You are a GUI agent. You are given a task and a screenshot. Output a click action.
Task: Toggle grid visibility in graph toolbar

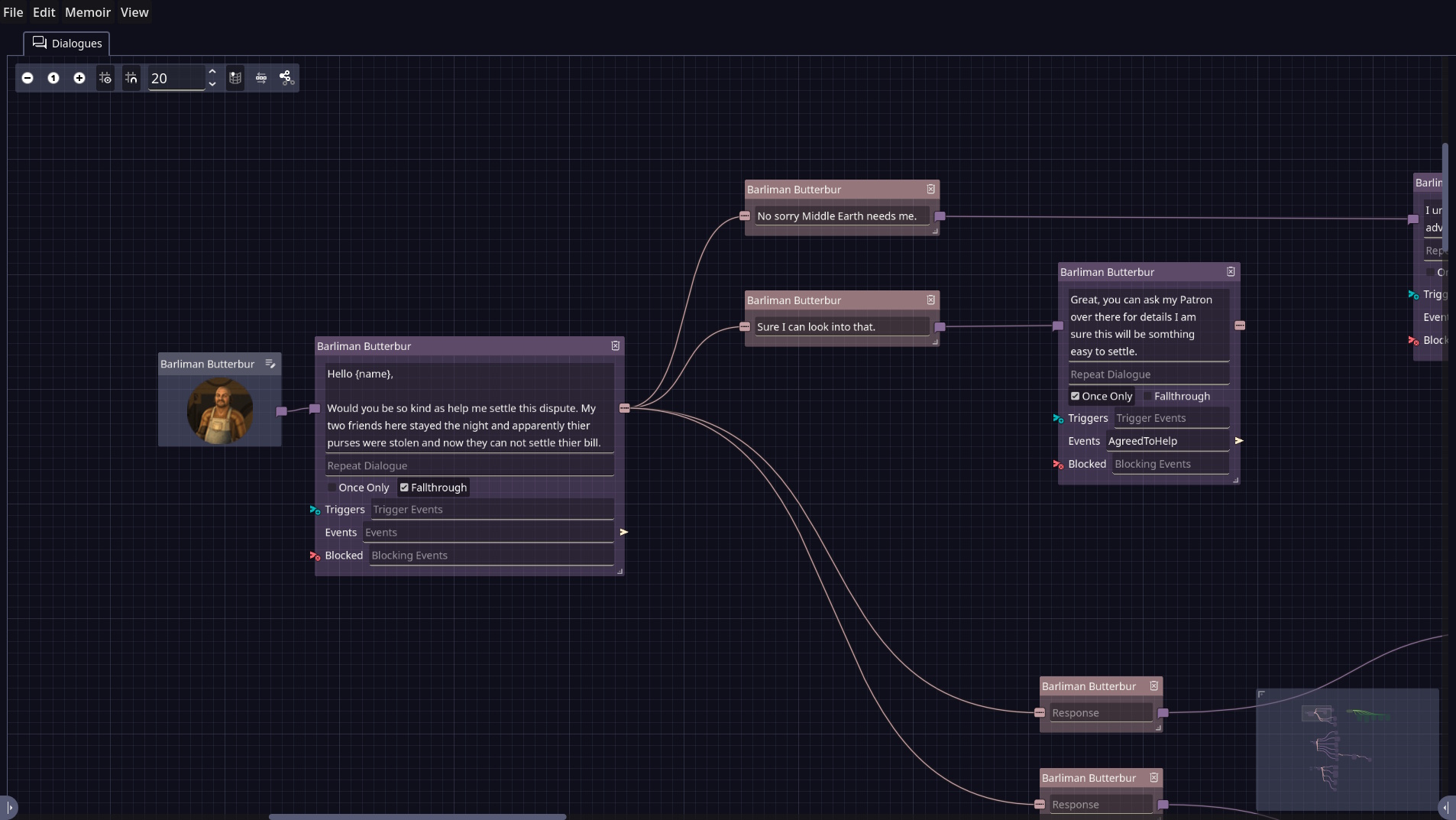pos(105,78)
